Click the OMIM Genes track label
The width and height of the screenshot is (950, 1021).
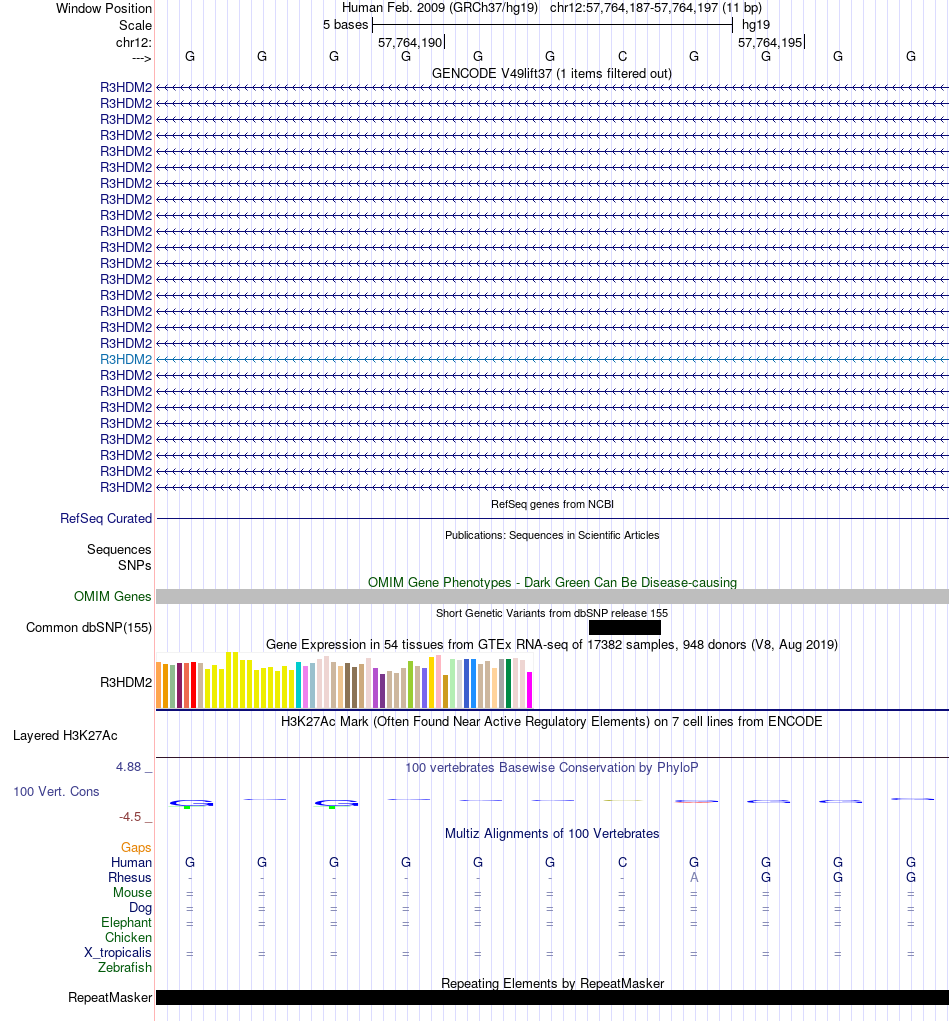[x=112, y=596]
